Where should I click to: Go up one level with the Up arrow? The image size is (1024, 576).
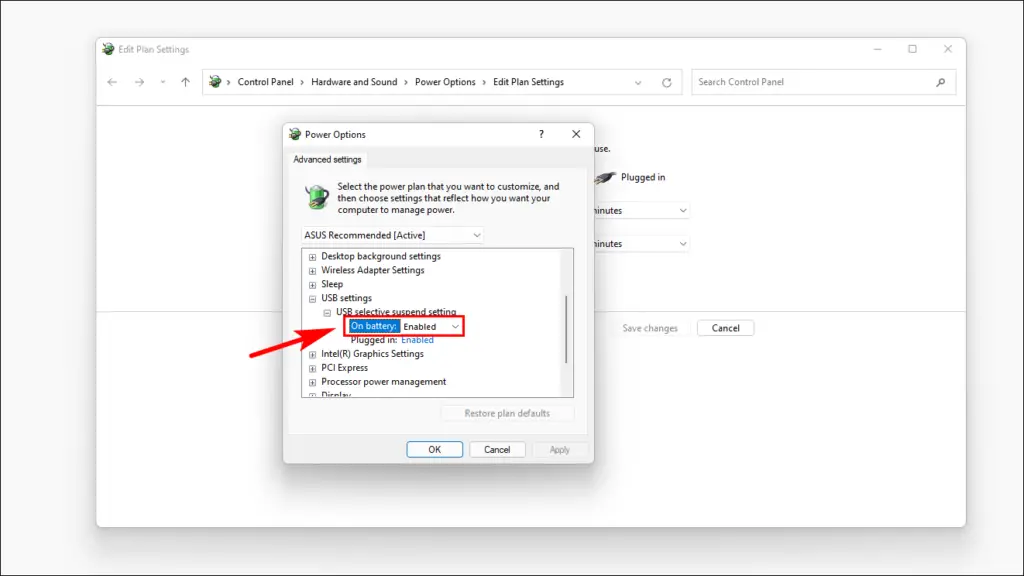(185, 82)
